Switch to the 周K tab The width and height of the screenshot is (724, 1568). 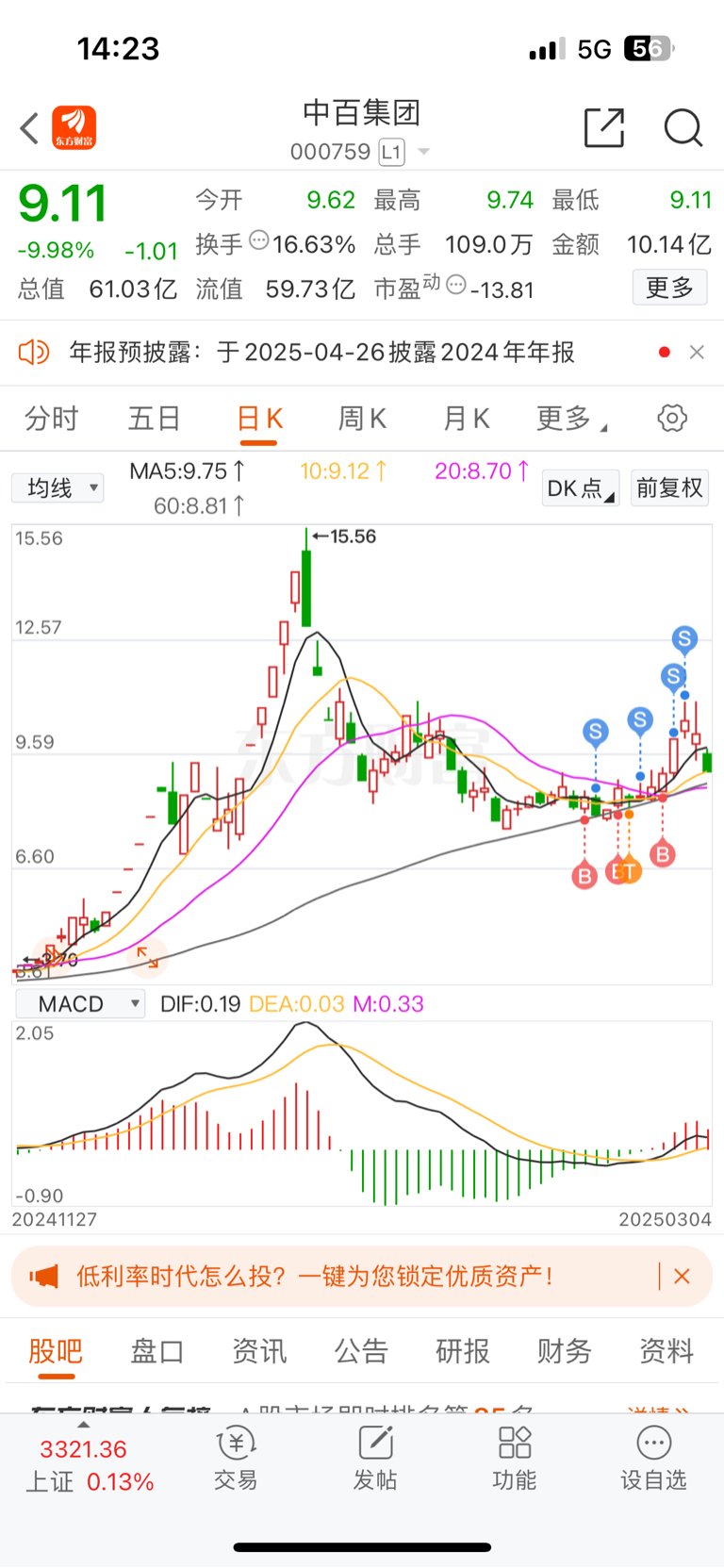(x=362, y=419)
